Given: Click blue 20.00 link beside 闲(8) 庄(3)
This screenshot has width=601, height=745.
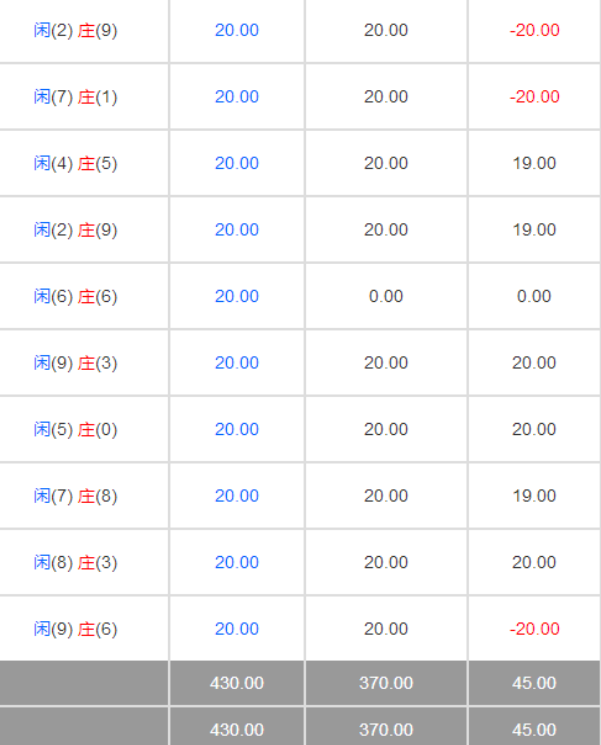Looking at the screenshot, I should click(x=237, y=562).
